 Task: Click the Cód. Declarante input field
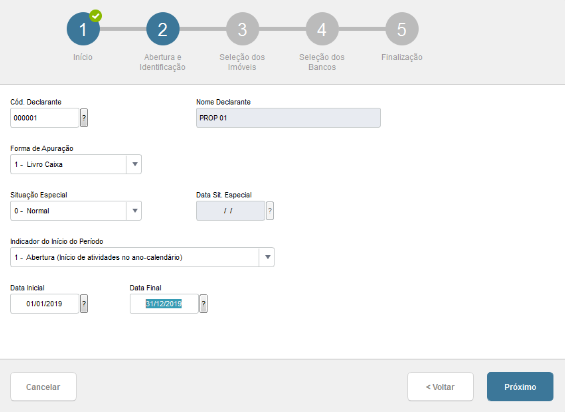click(x=44, y=118)
